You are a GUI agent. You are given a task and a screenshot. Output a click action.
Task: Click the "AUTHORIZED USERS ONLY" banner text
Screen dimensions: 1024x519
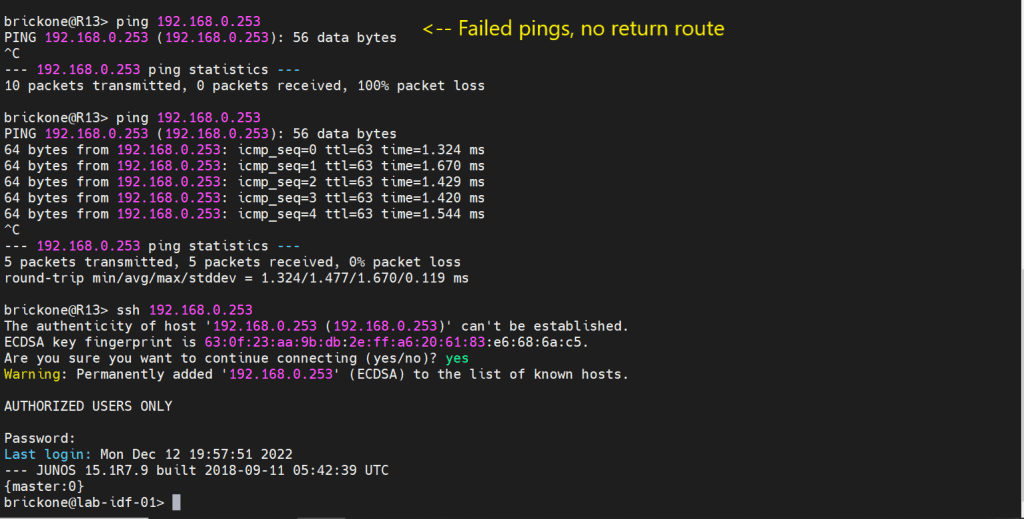tap(88, 406)
